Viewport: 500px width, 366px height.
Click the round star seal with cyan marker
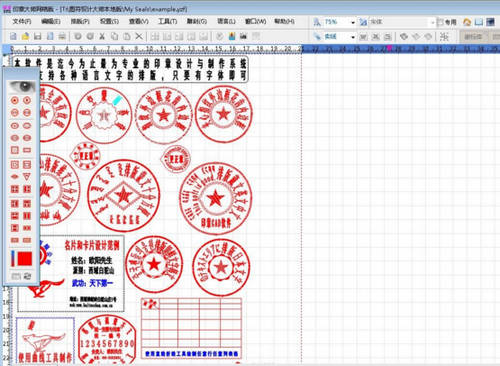click(104, 115)
